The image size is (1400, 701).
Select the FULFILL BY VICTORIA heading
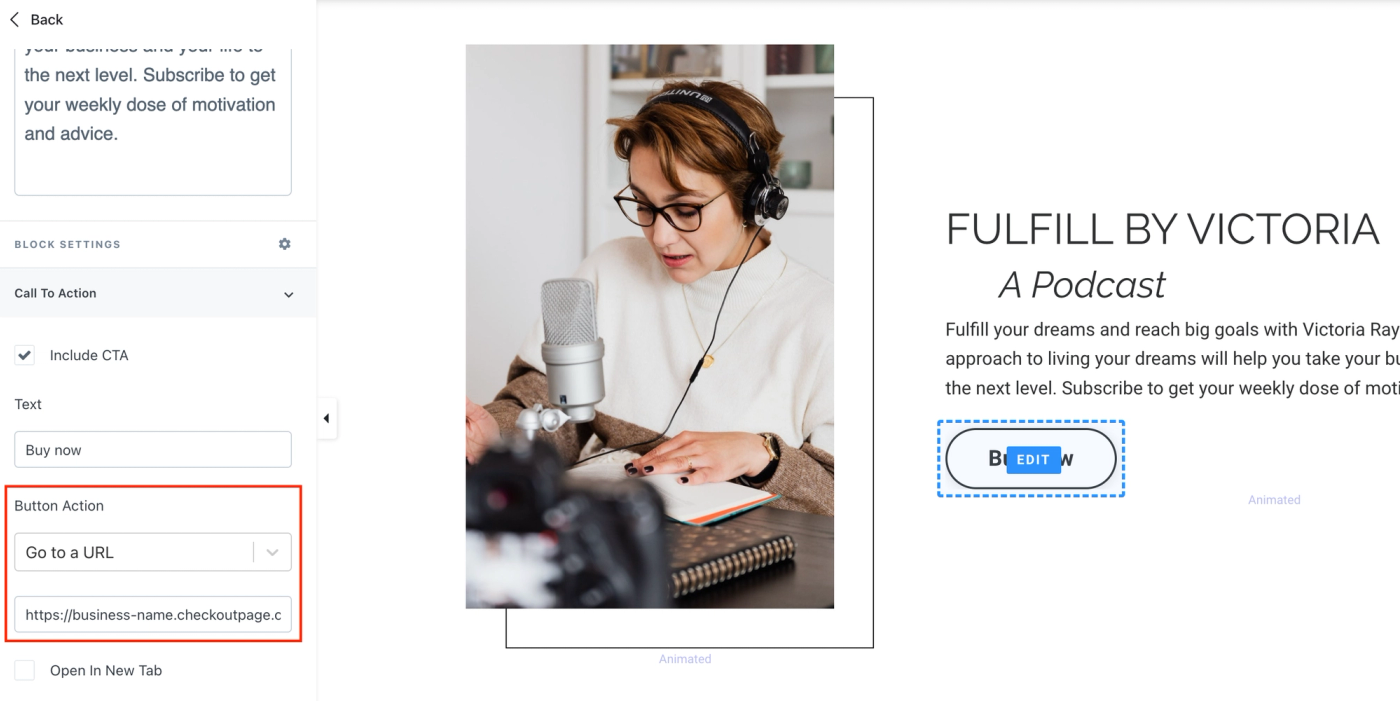click(1162, 230)
